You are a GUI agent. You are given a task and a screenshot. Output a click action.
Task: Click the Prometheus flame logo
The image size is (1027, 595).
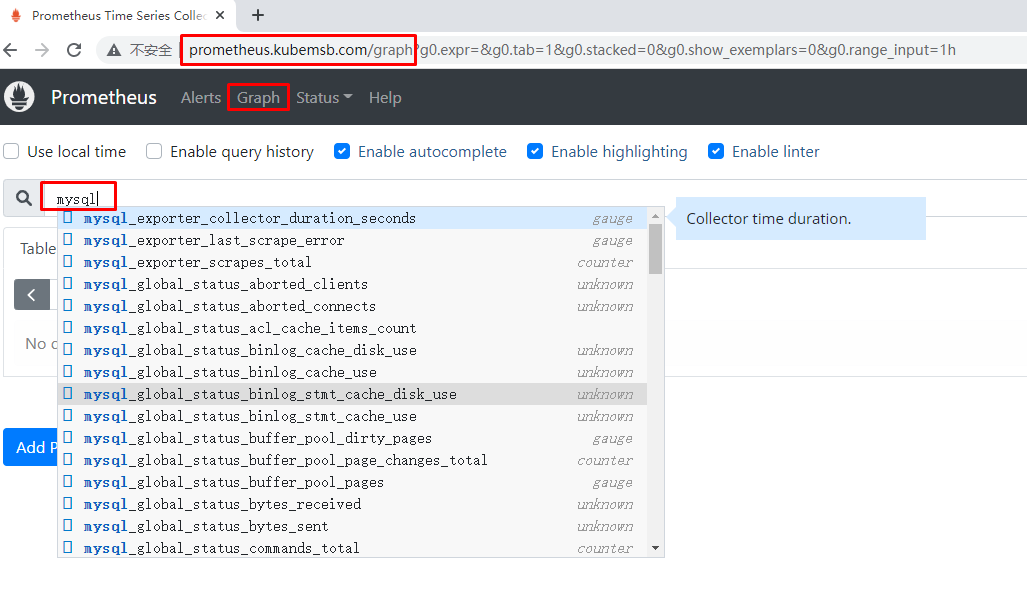19,97
